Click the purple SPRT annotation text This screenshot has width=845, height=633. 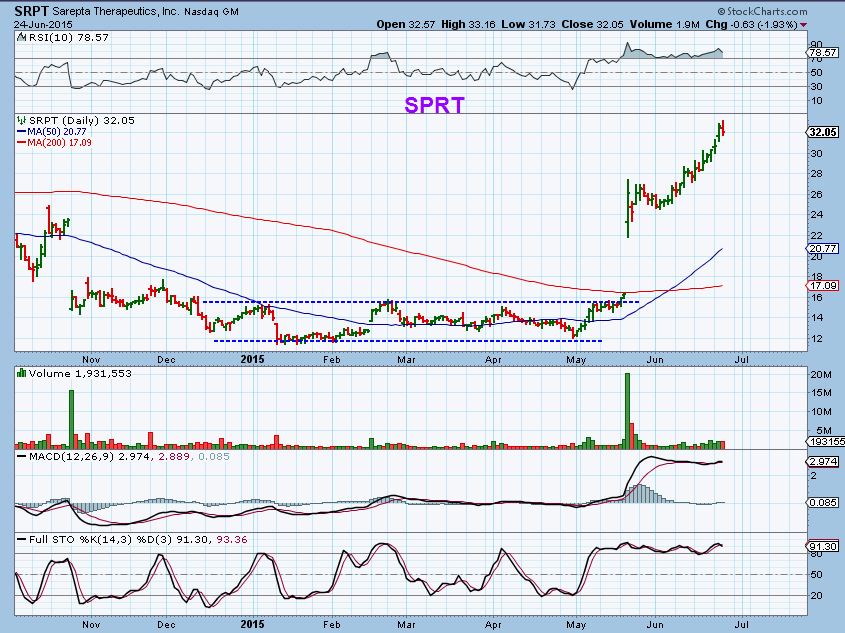point(434,104)
